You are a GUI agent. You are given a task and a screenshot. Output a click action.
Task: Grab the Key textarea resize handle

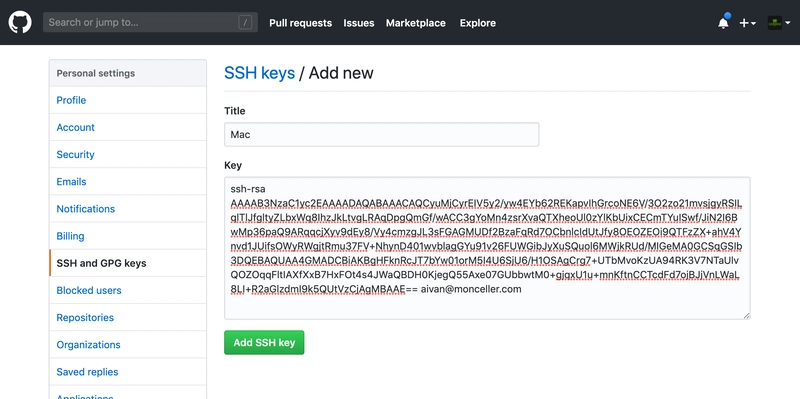746,316
